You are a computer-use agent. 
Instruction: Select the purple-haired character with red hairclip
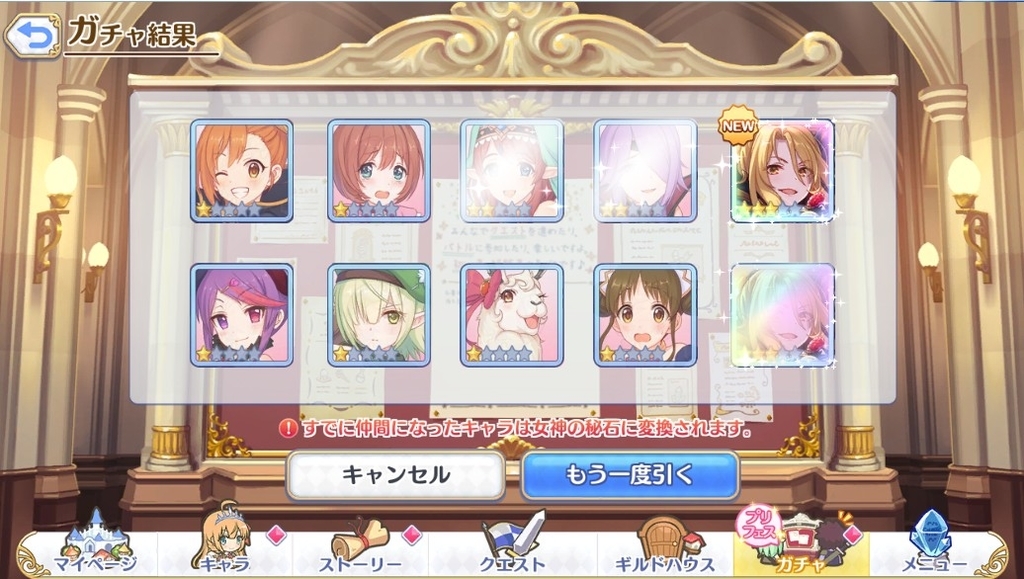tap(242, 315)
